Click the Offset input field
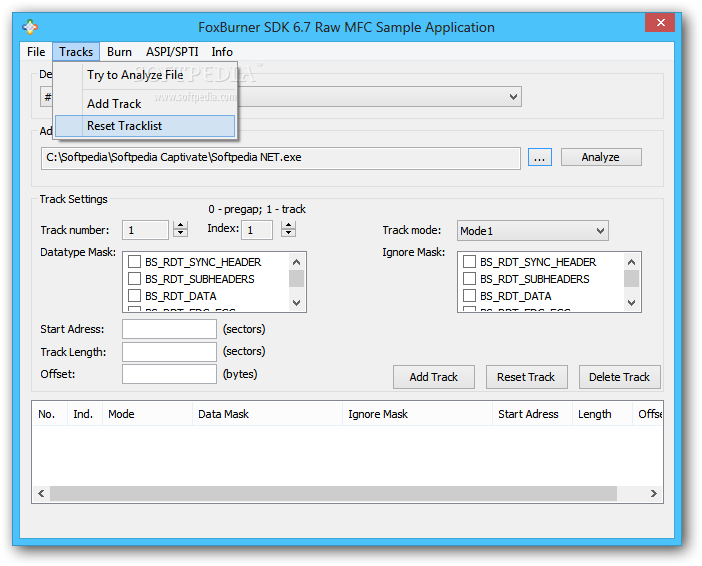 coord(169,374)
